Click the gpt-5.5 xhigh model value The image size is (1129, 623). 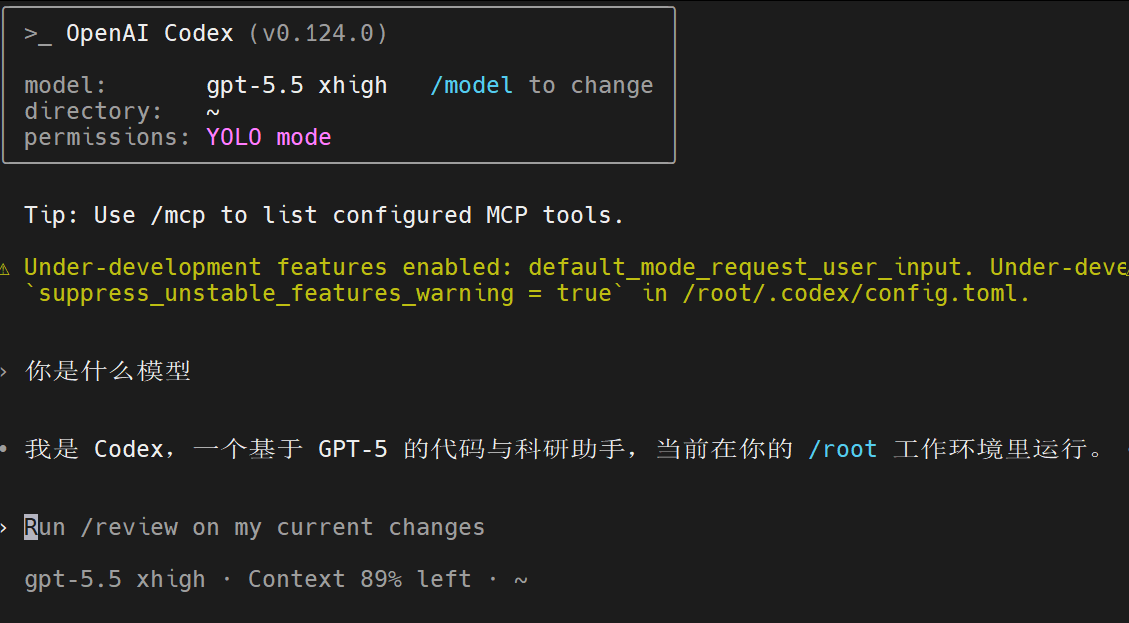[x=297, y=86]
